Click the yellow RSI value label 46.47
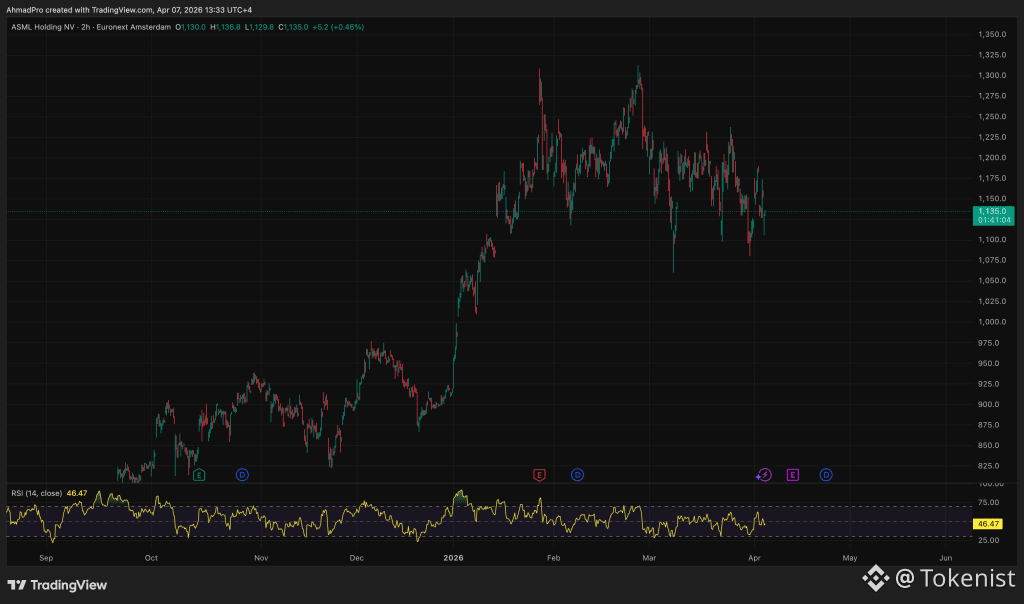This screenshot has height=604, width=1024. click(988, 524)
